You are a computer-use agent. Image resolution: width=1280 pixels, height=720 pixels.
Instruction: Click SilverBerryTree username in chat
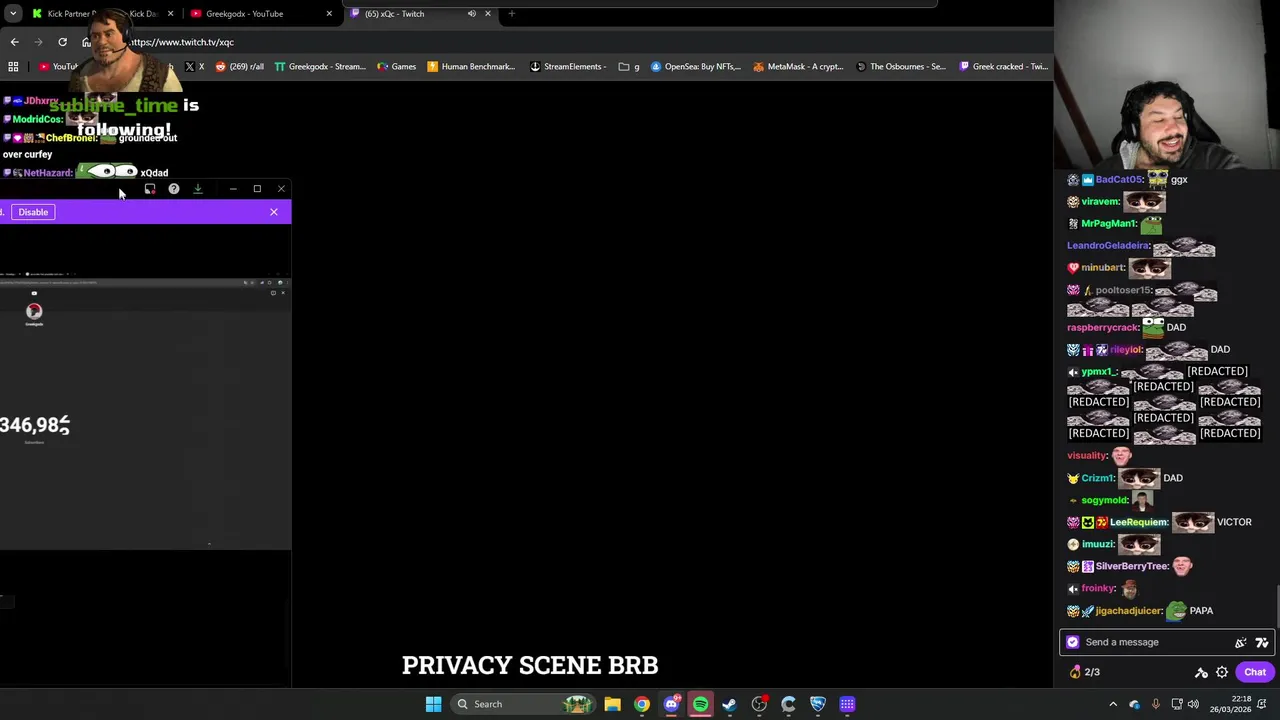1132,566
